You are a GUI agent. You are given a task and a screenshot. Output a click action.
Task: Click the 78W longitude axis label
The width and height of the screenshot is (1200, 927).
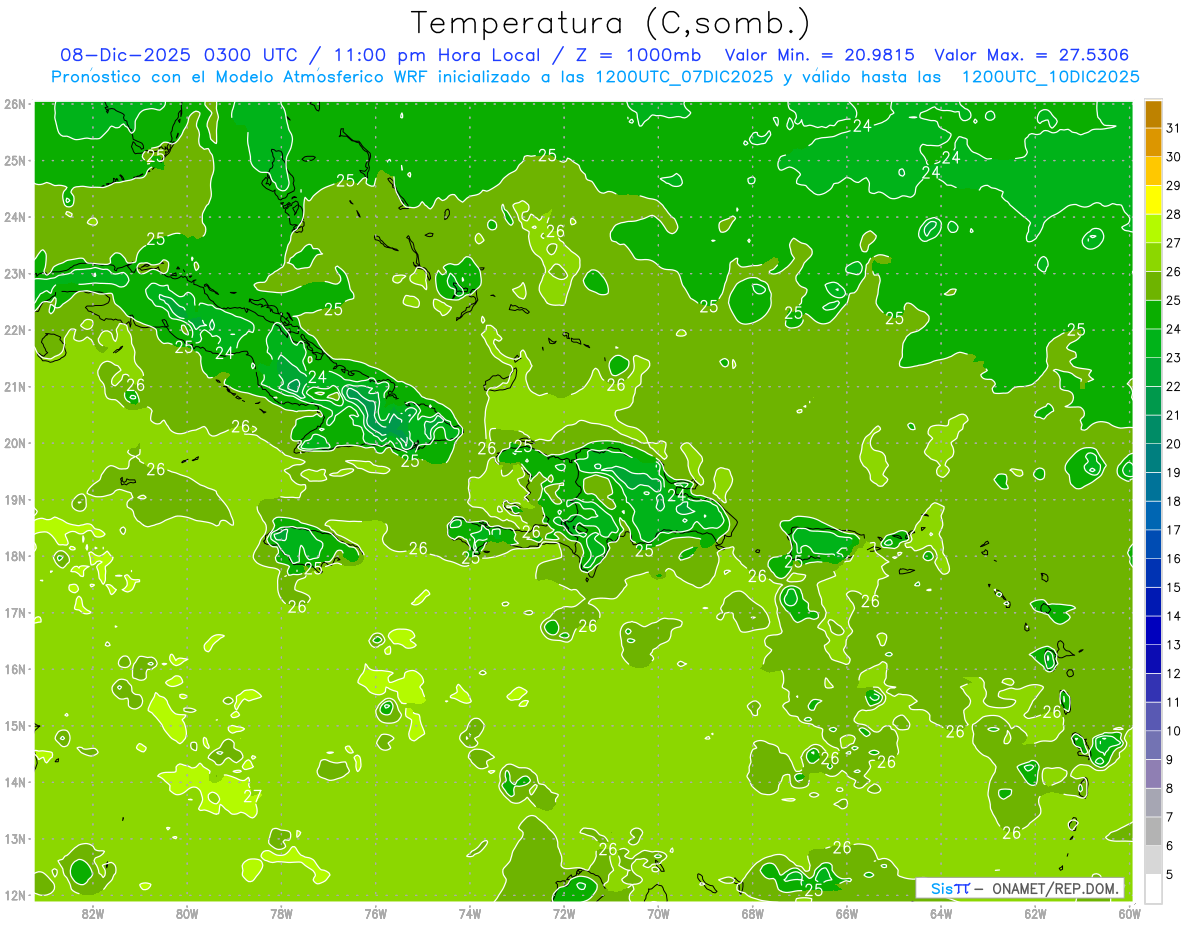[x=281, y=912]
